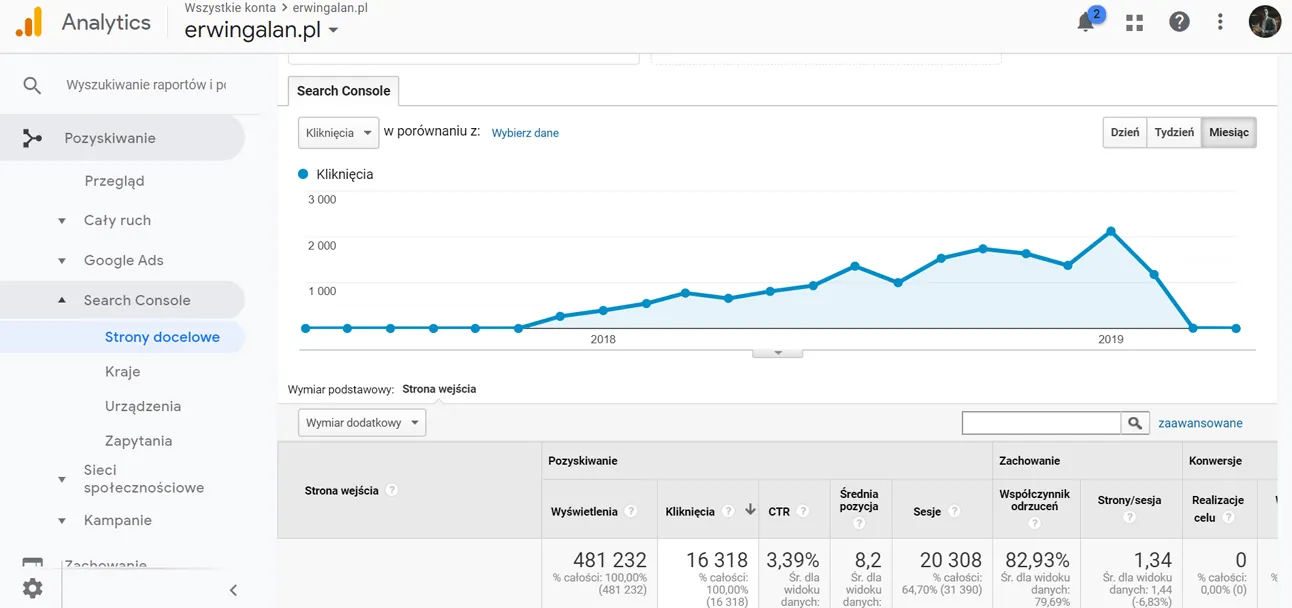Expand the Kampanie menu
The width and height of the screenshot is (1292, 608).
62,521
